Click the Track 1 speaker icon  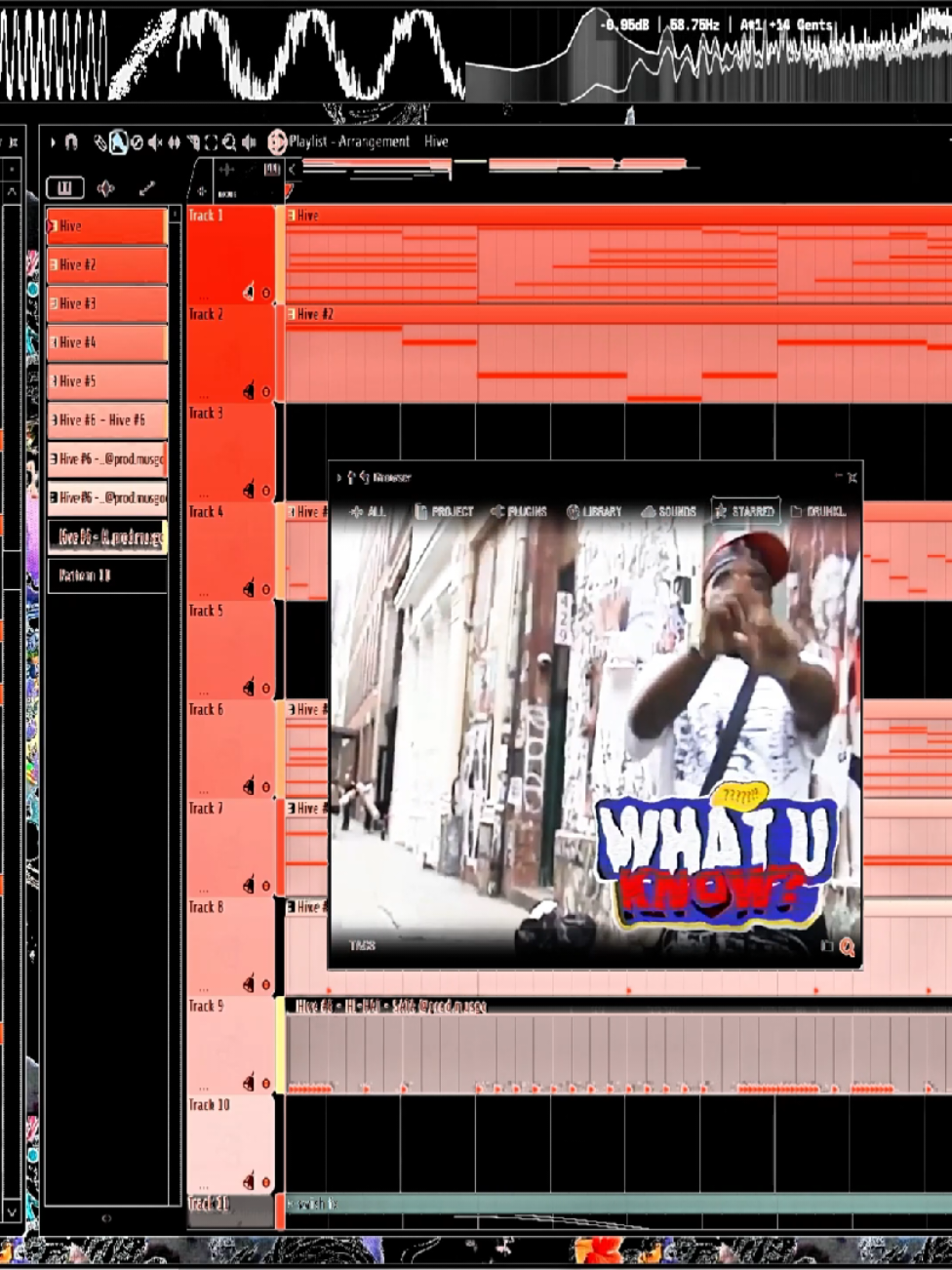(249, 292)
